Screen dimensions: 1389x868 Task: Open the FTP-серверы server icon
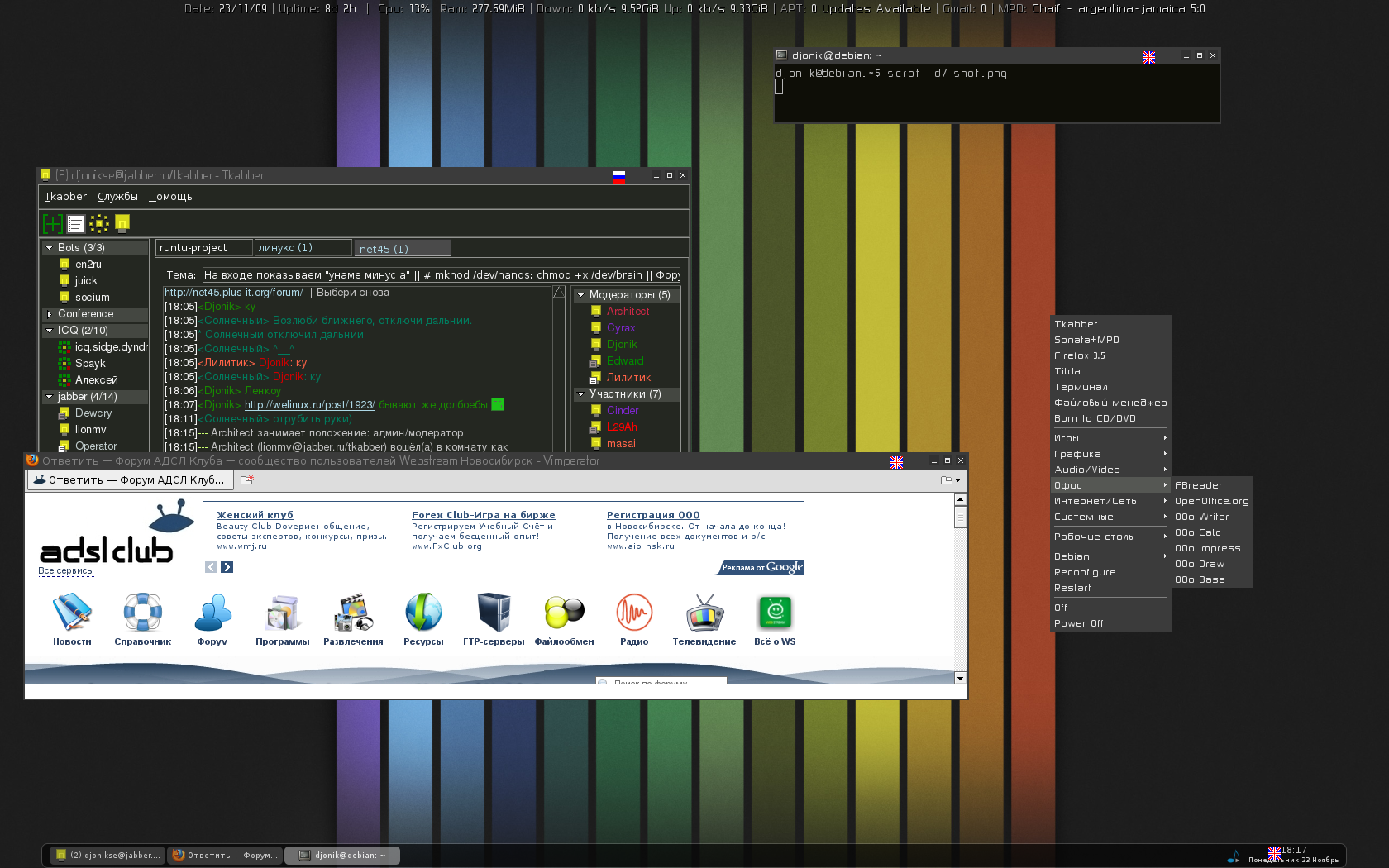click(494, 613)
